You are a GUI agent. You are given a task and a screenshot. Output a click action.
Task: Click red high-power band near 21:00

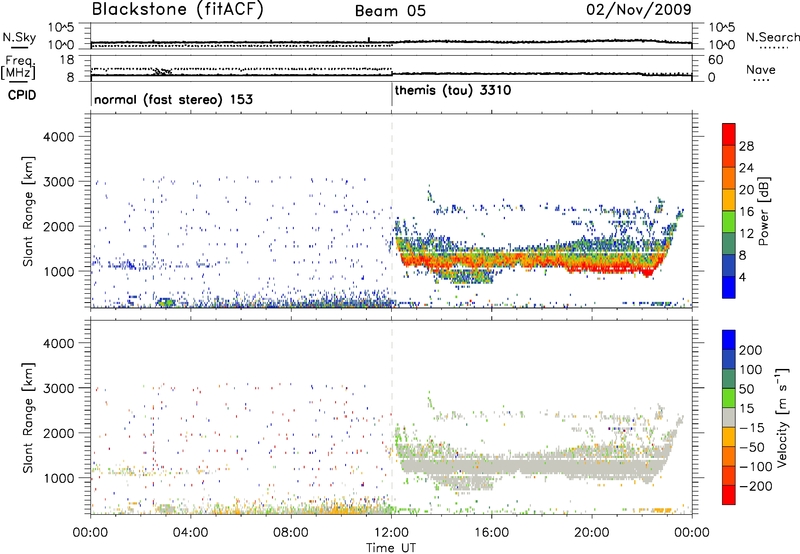617,267
